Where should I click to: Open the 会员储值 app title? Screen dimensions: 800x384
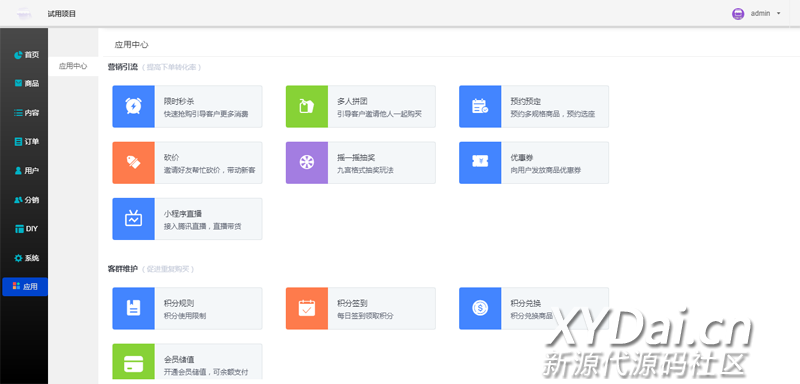[x=179, y=360]
